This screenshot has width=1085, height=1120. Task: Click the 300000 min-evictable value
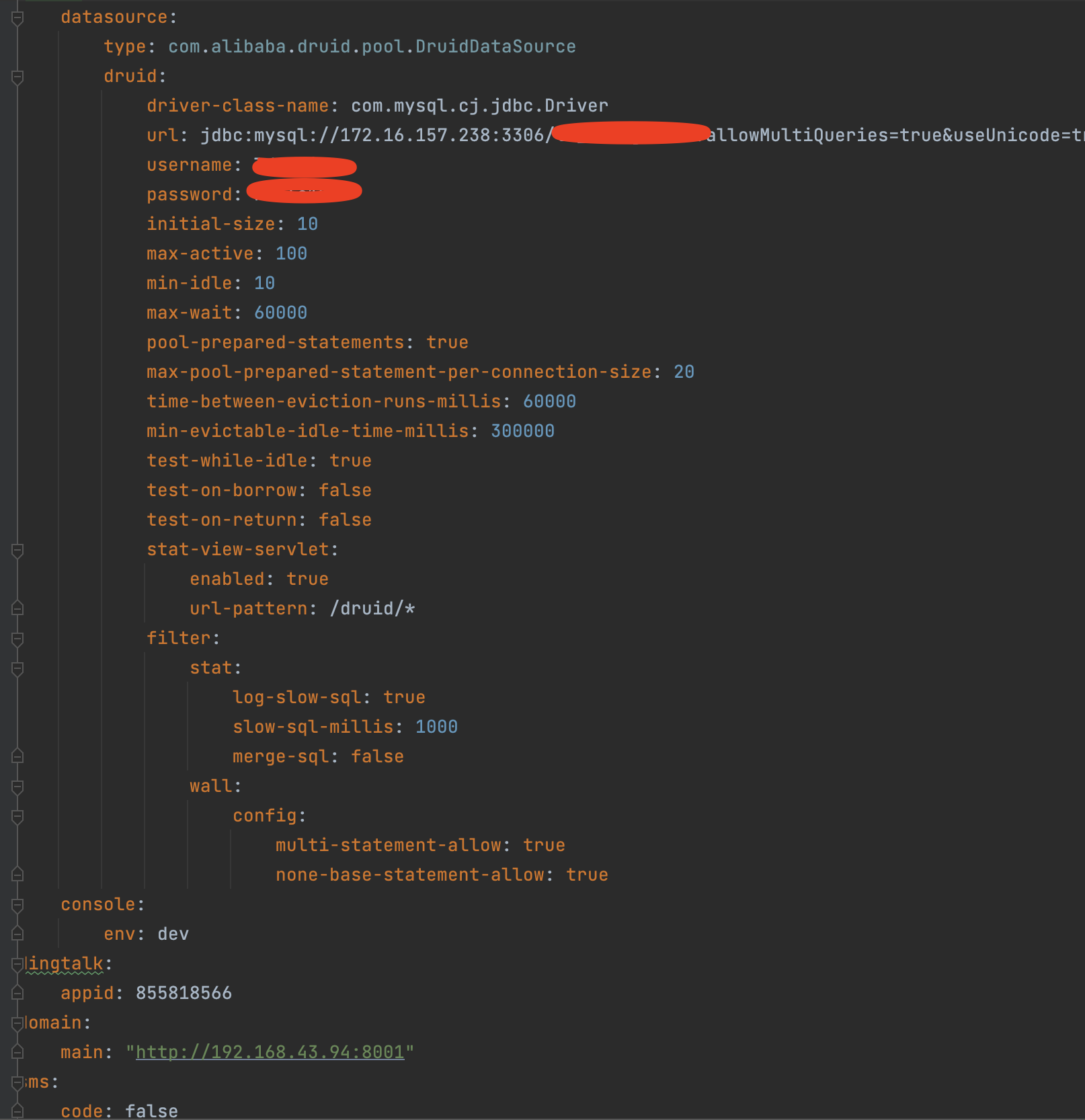click(522, 431)
